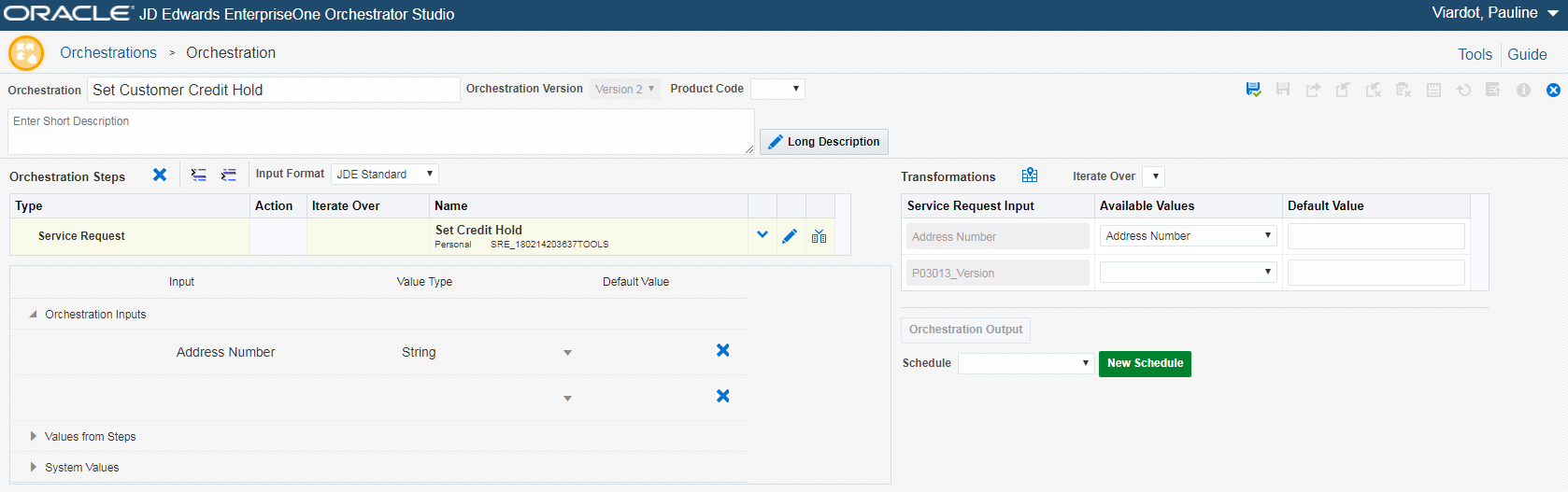Click Default Value field for Address Number
Viewport: 1568px width, 492px height.
[x=1376, y=236]
